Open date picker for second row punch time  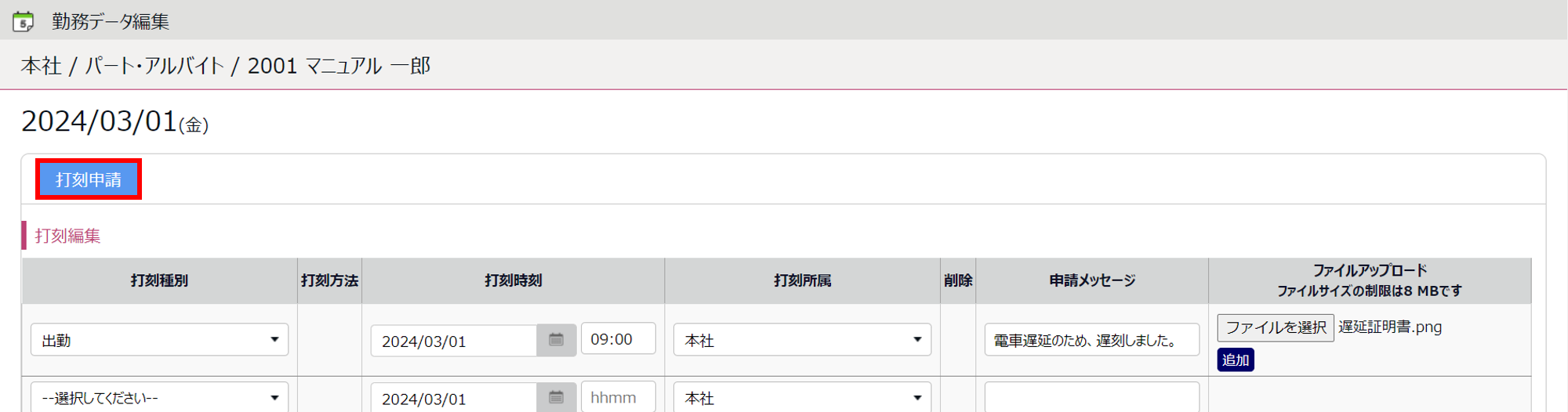(x=556, y=397)
